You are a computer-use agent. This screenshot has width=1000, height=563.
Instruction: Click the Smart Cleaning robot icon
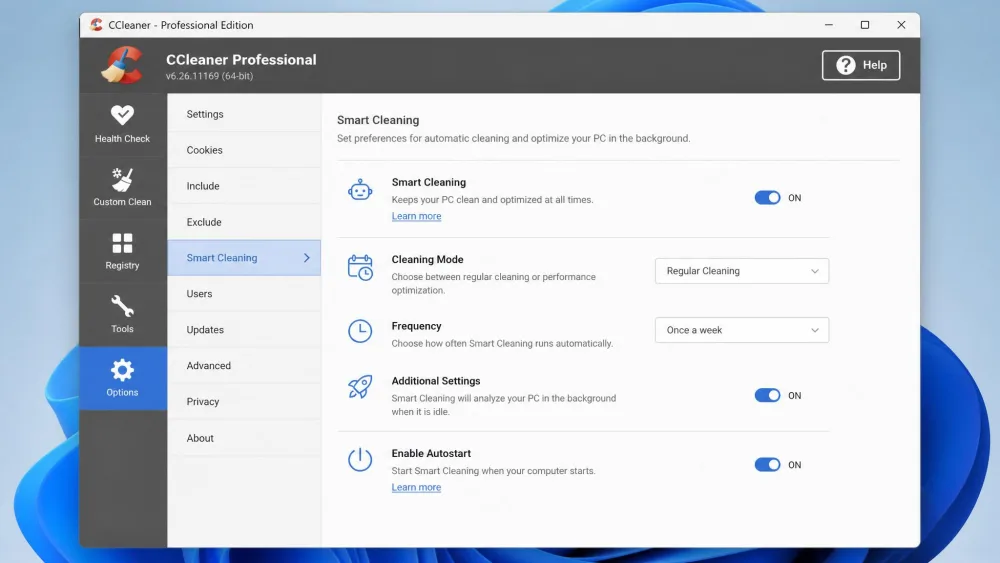click(x=360, y=190)
